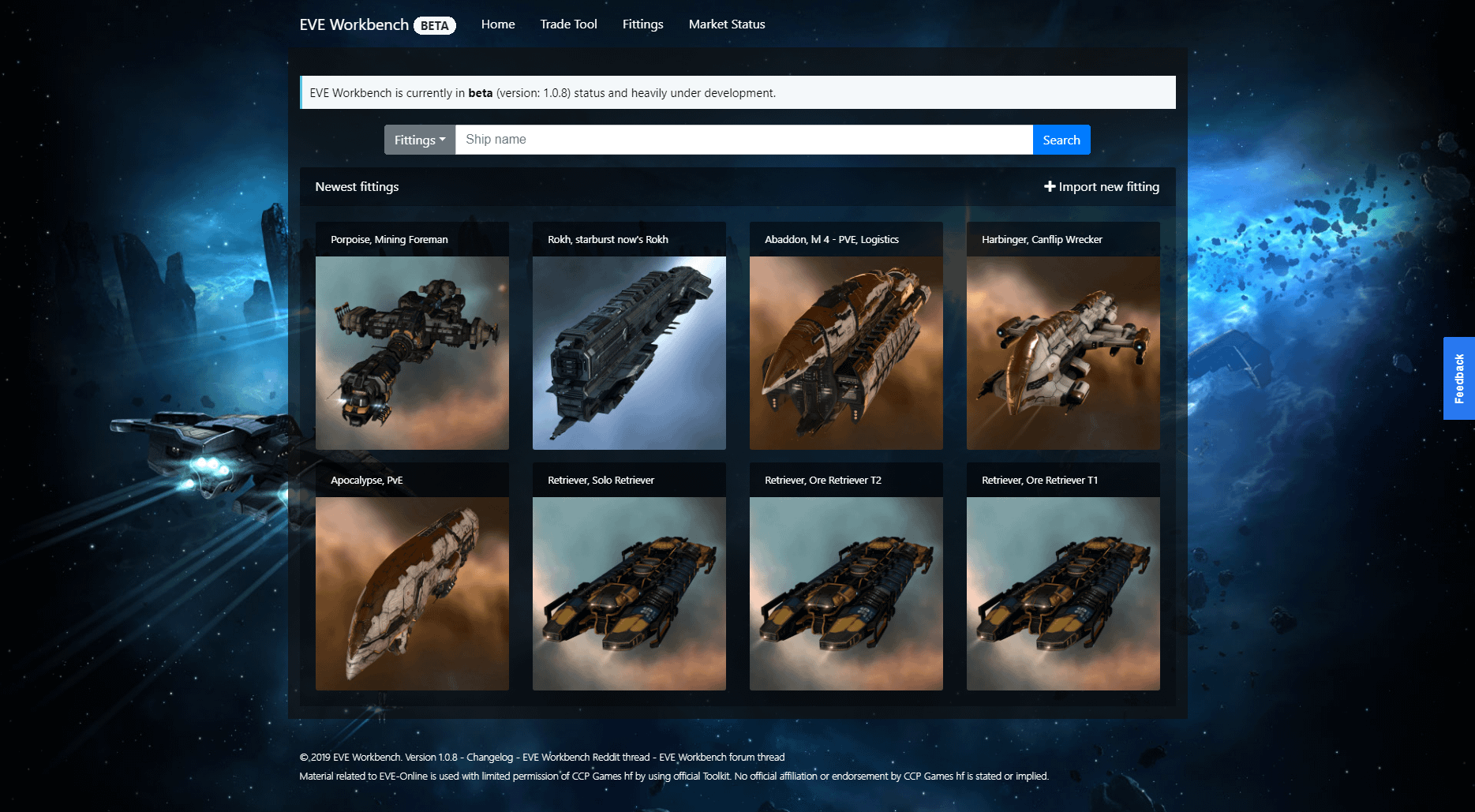Open the Abaddon, lvl 4 PVE ship image
Viewport: 1475px width, 812px height.
[846, 353]
